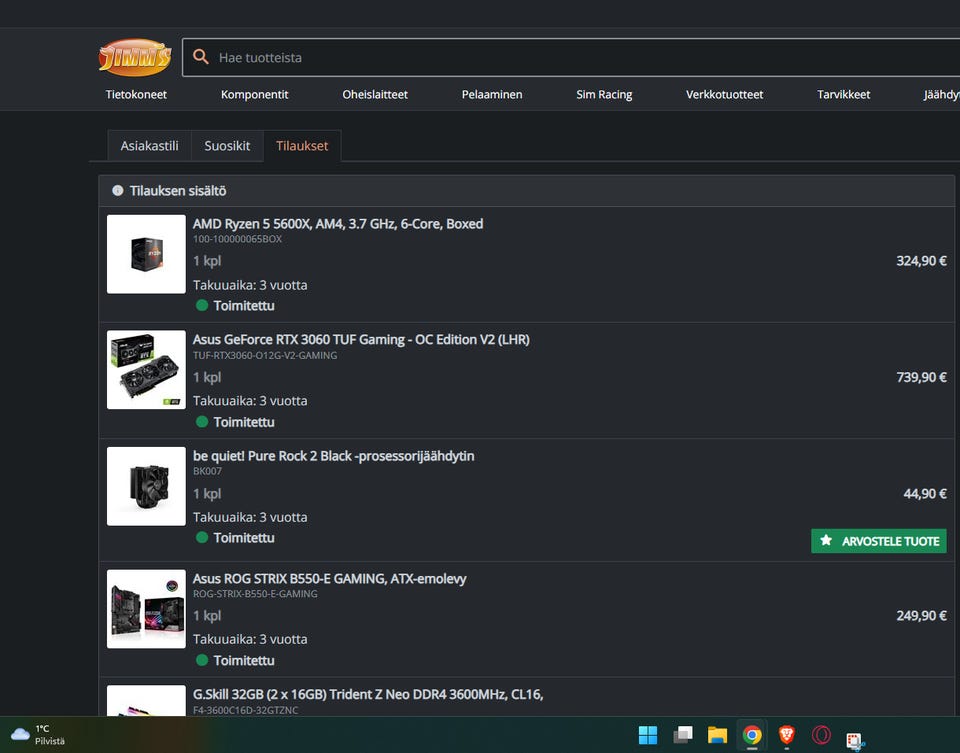Open the Pelaaminen menu

492,94
